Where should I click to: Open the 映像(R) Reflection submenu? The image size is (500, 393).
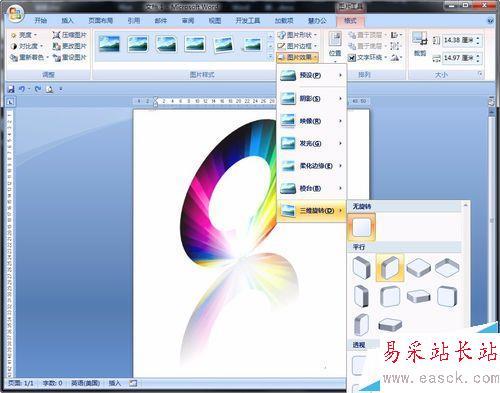[312, 121]
